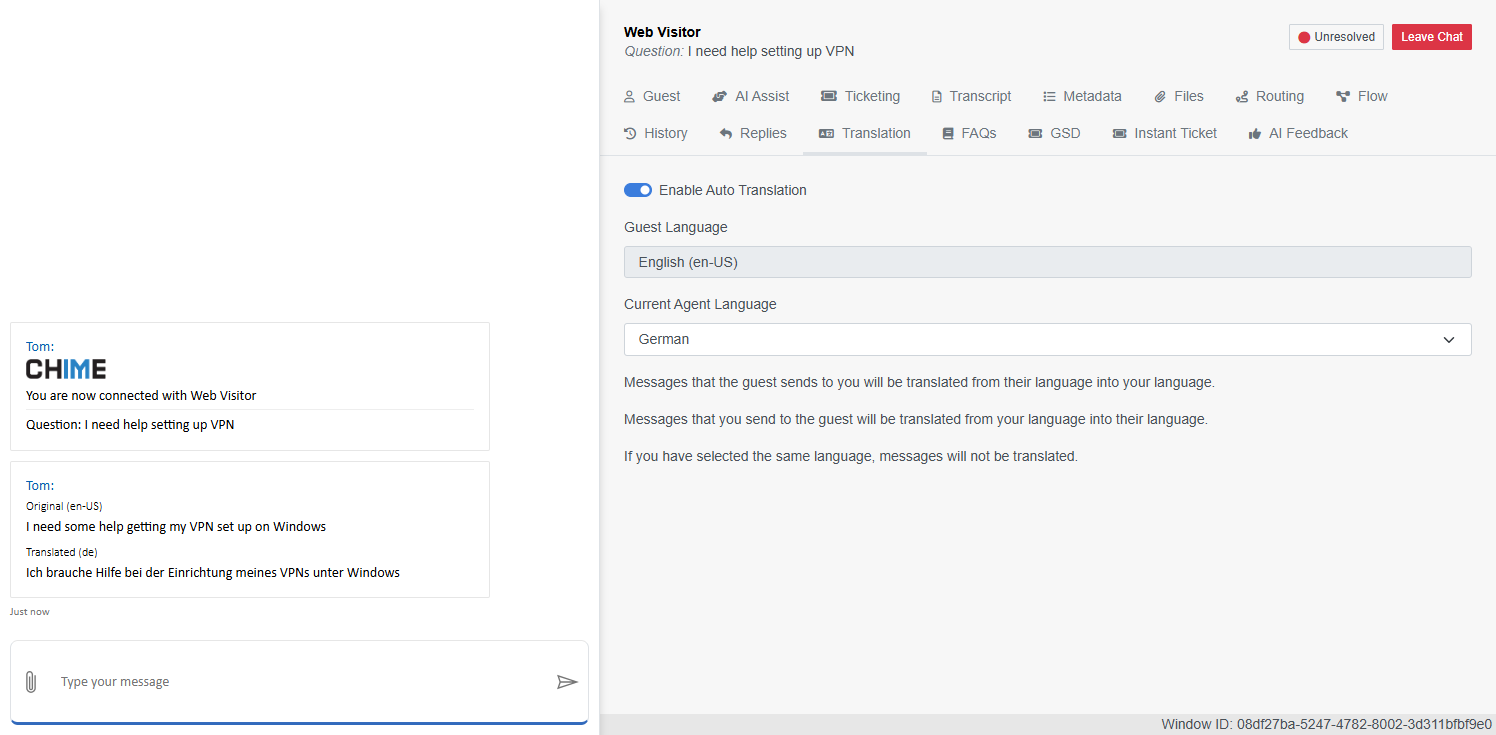Open the AI Feedback tab

[1298, 134]
